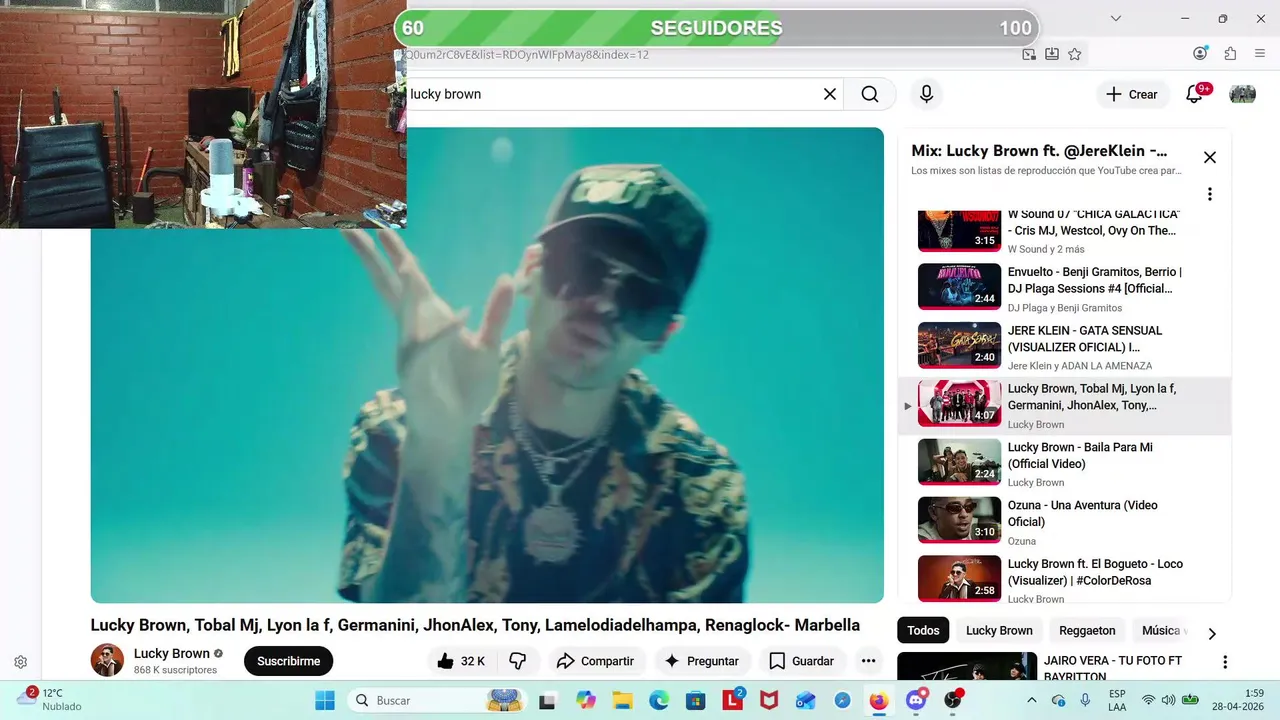The width and height of the screenshot is (1280, 720).
Task: Open McAfee from the taskbar
Action: coord(768,701)
